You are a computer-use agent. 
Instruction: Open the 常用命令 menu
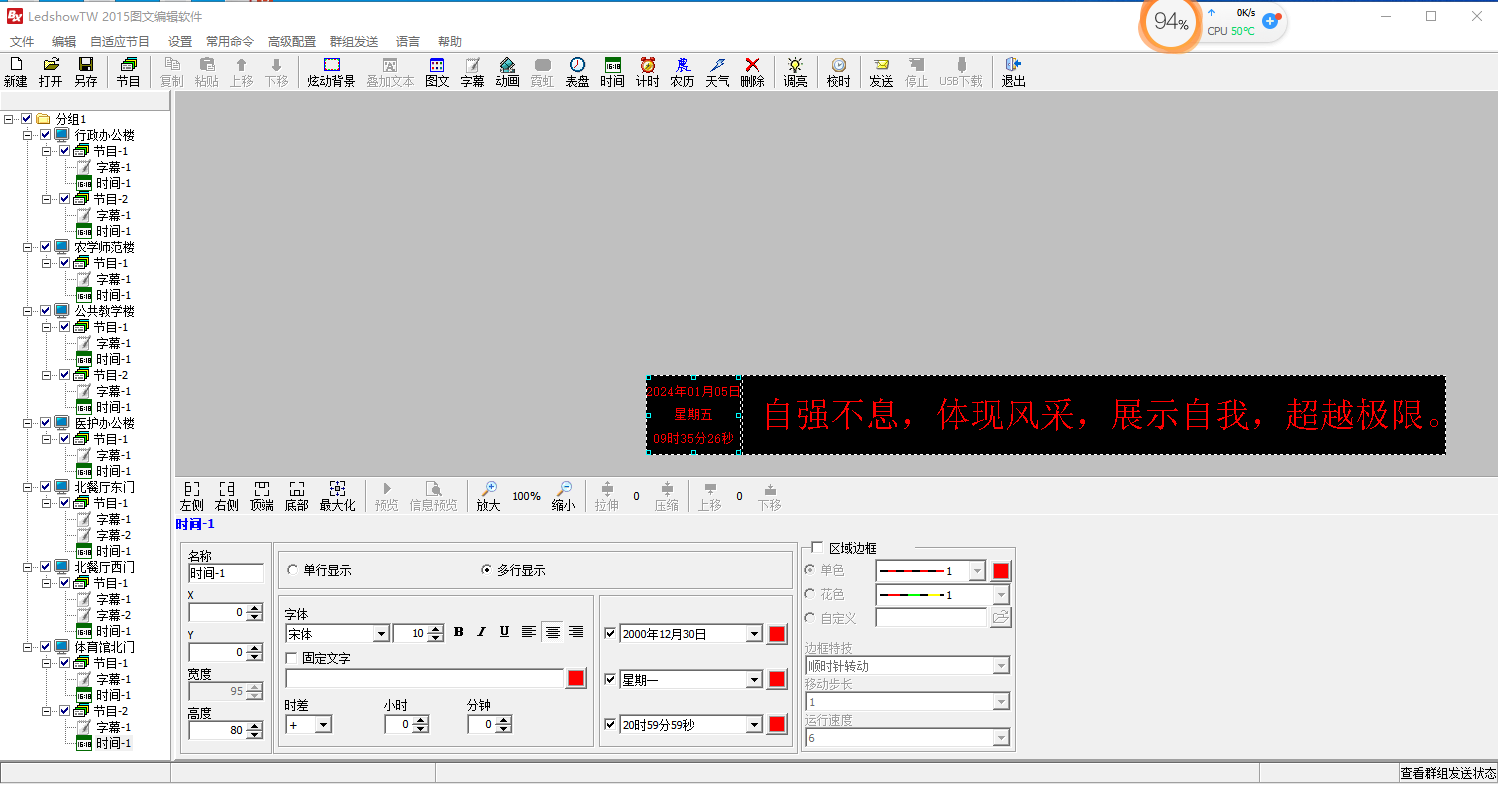[230, 41]
